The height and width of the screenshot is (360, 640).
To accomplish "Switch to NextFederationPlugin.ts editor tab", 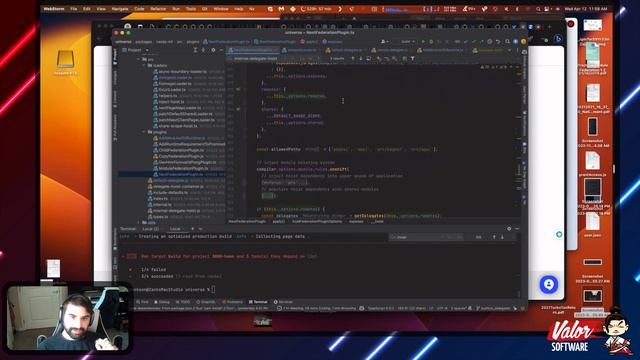I will point(252,50).
